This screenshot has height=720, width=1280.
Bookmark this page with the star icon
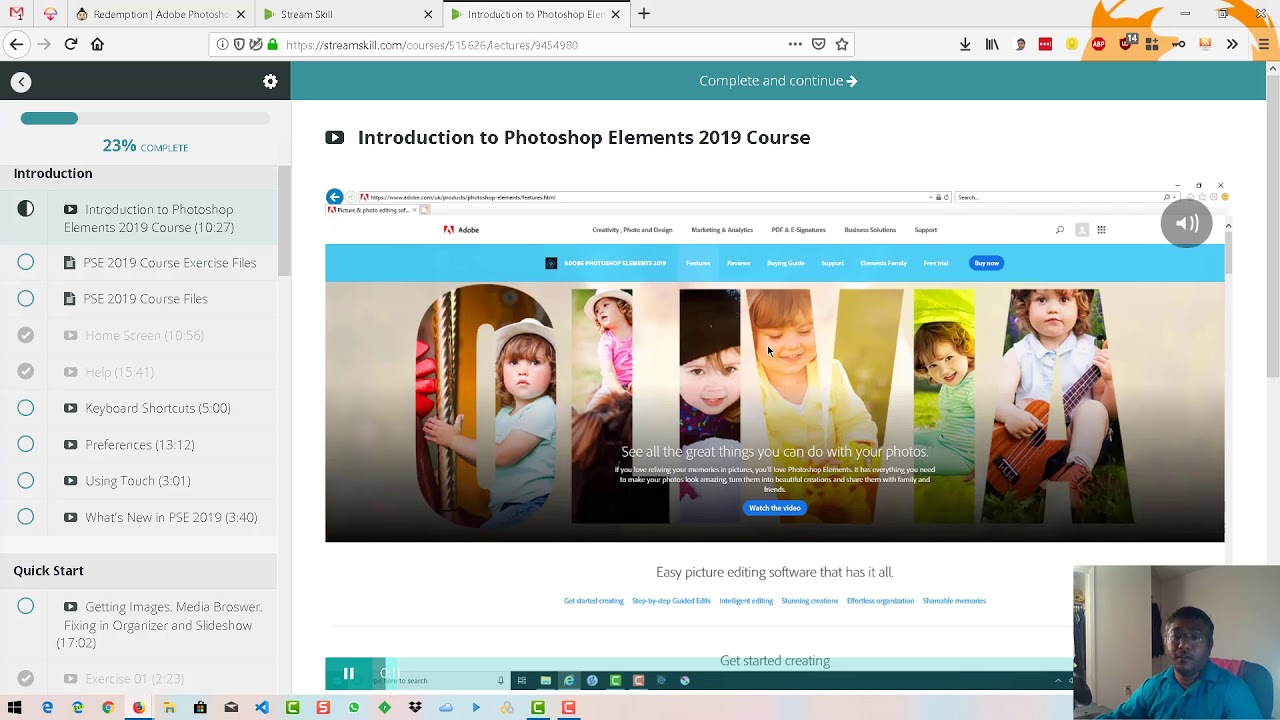click(842, 44)
